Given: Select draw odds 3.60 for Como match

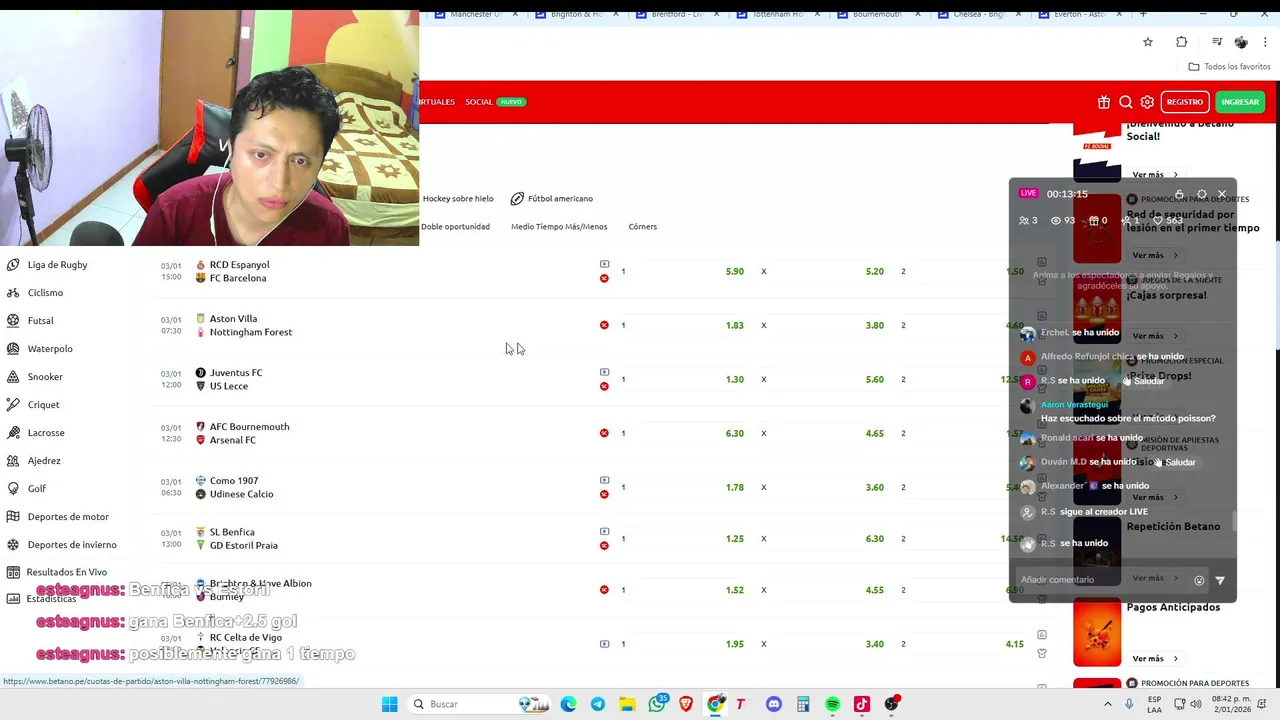Looking at the screenshot, I should pyautogui.click(x=875, y=487).
